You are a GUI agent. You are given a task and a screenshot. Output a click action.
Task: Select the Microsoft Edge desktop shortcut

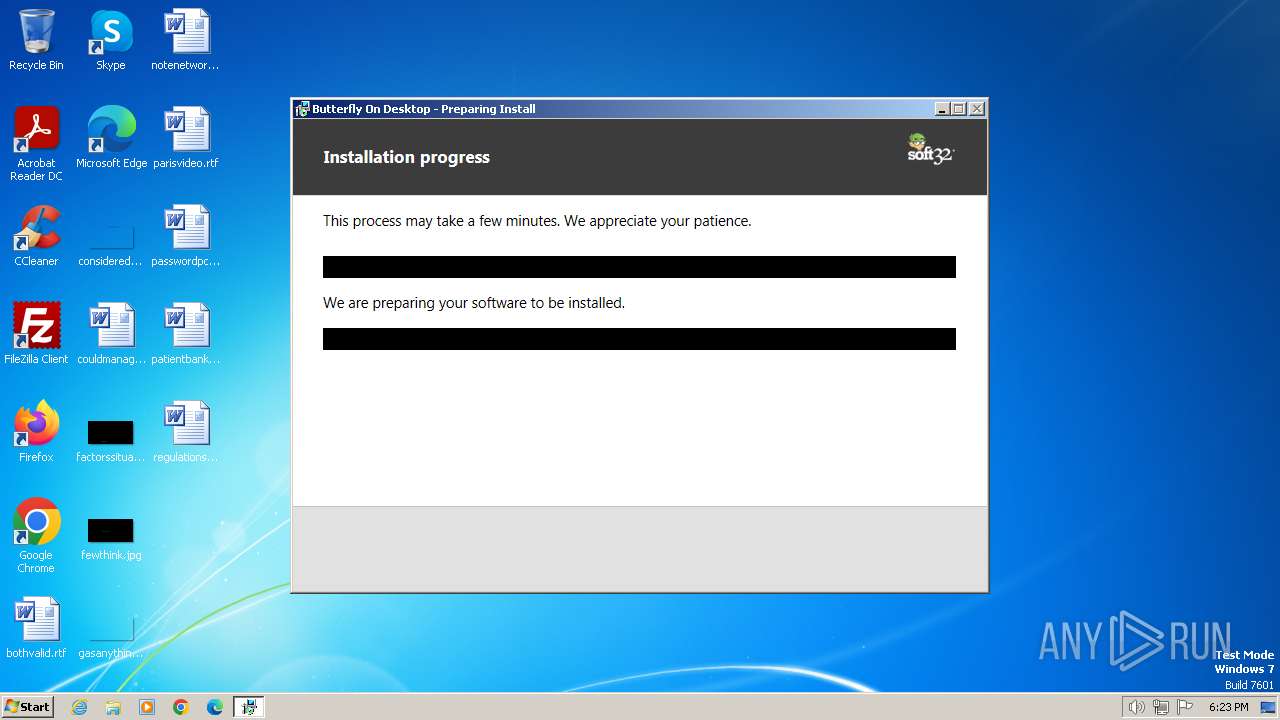coord(111,138)
